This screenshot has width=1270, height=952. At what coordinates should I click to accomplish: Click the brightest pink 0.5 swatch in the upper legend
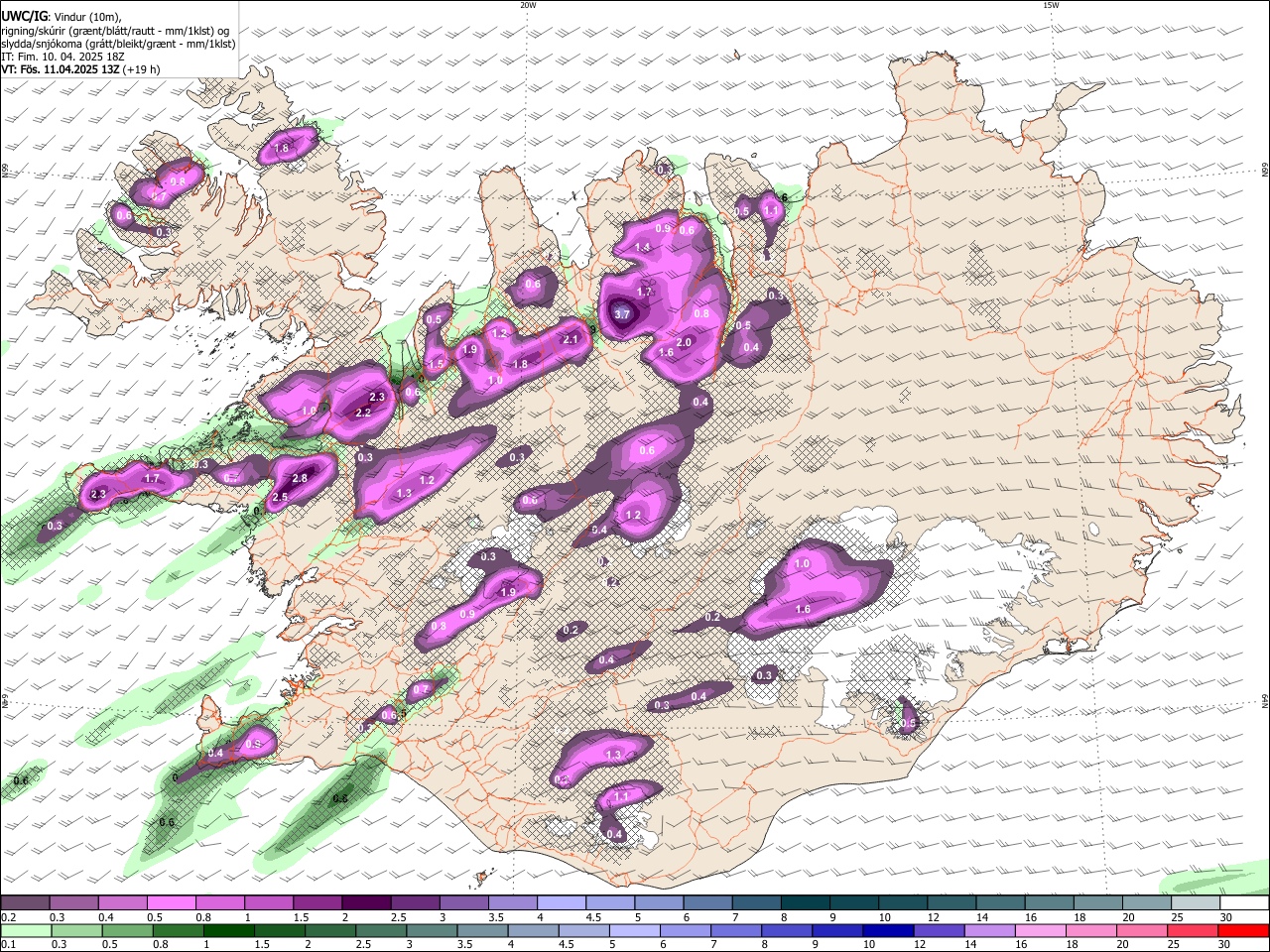point(171,902)
